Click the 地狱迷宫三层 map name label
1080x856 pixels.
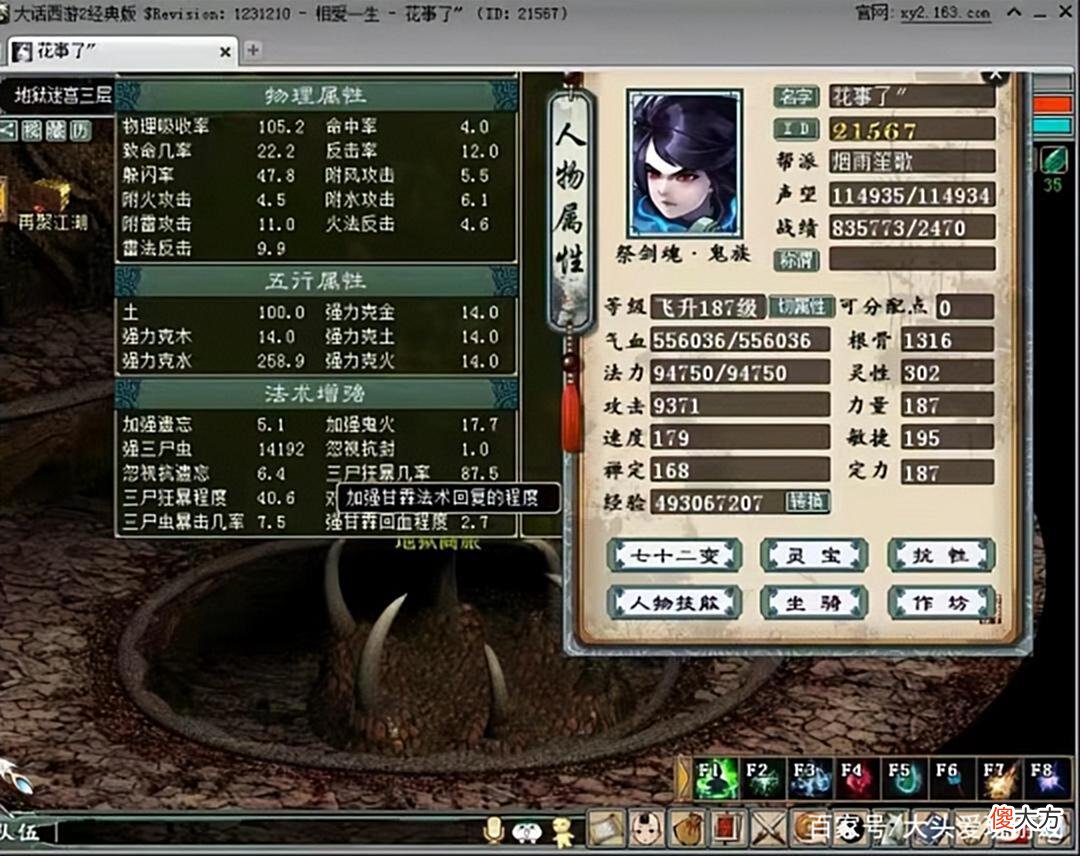62,96
